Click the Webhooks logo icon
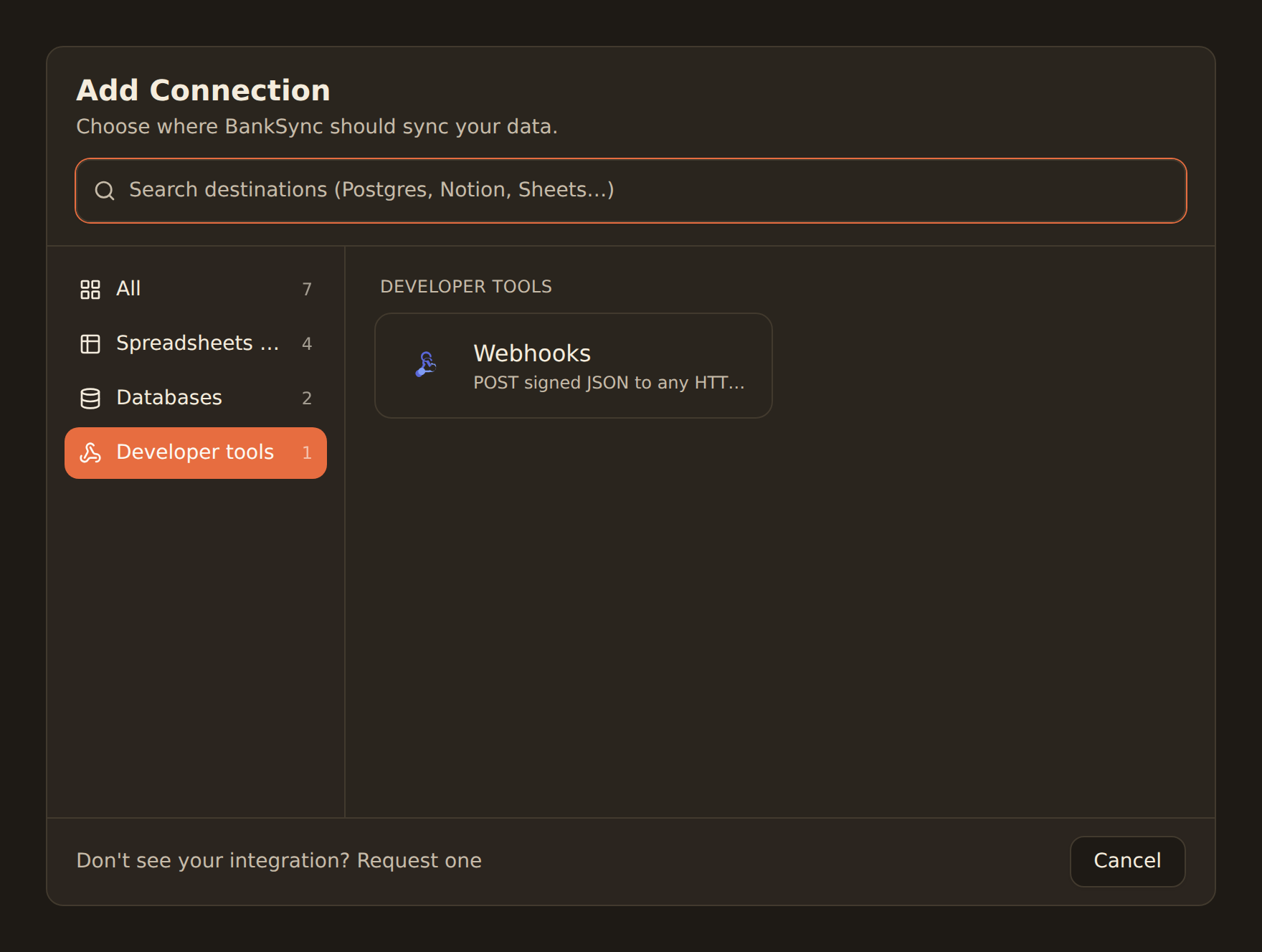The height and width of the screenshot is (952, 1262). tap(427, 365)
